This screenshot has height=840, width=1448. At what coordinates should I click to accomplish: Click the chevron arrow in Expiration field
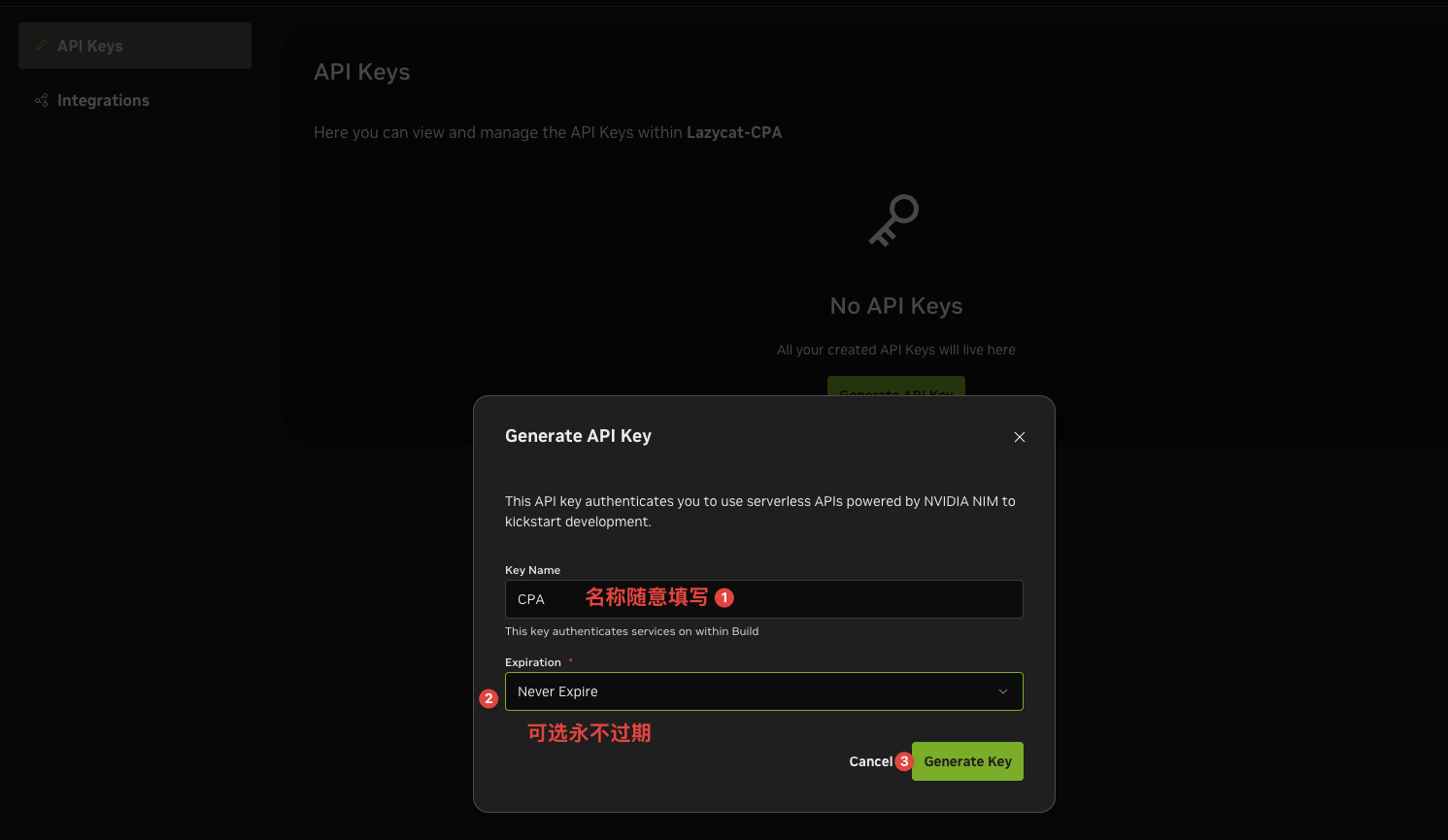point(1003,691)
